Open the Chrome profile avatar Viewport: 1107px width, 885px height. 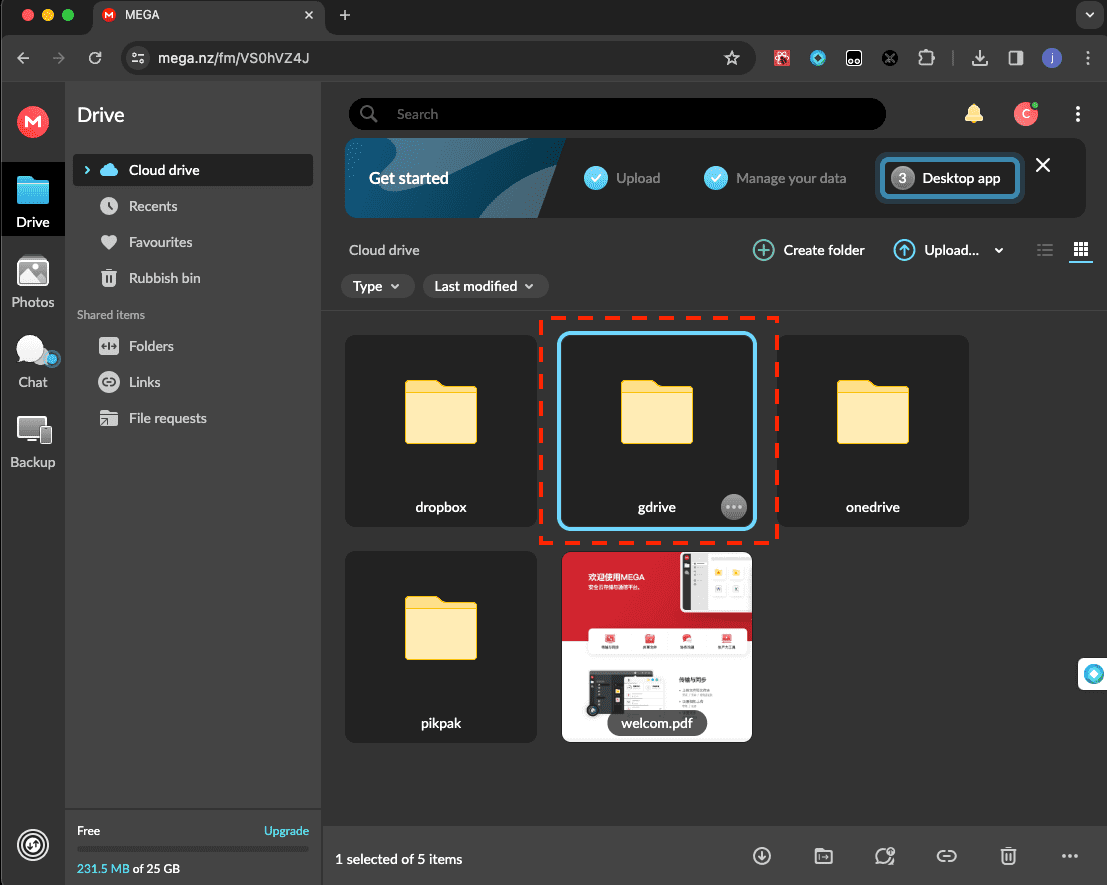[x=1052, y=58]
